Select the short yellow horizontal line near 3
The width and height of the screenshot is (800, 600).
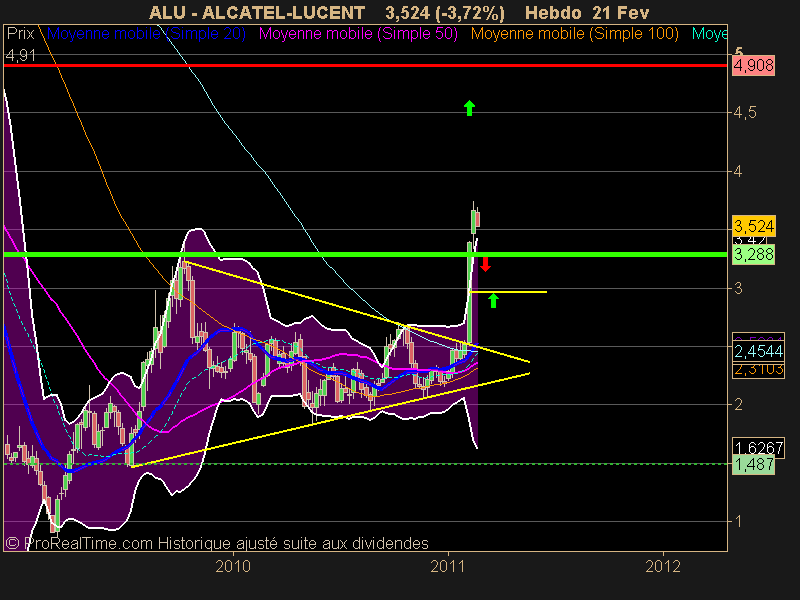(508, 292)
